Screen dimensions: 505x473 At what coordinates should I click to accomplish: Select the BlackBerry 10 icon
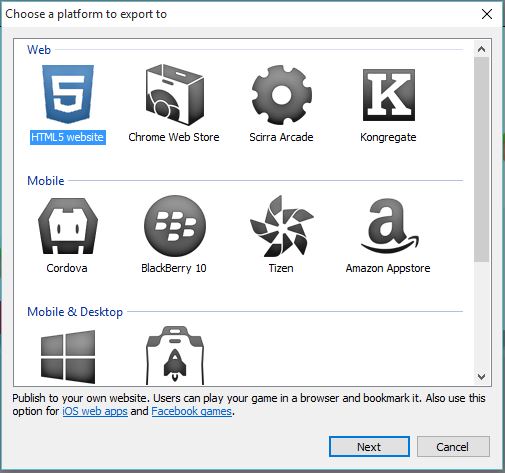pyautogui.click(x=175, y=226)
